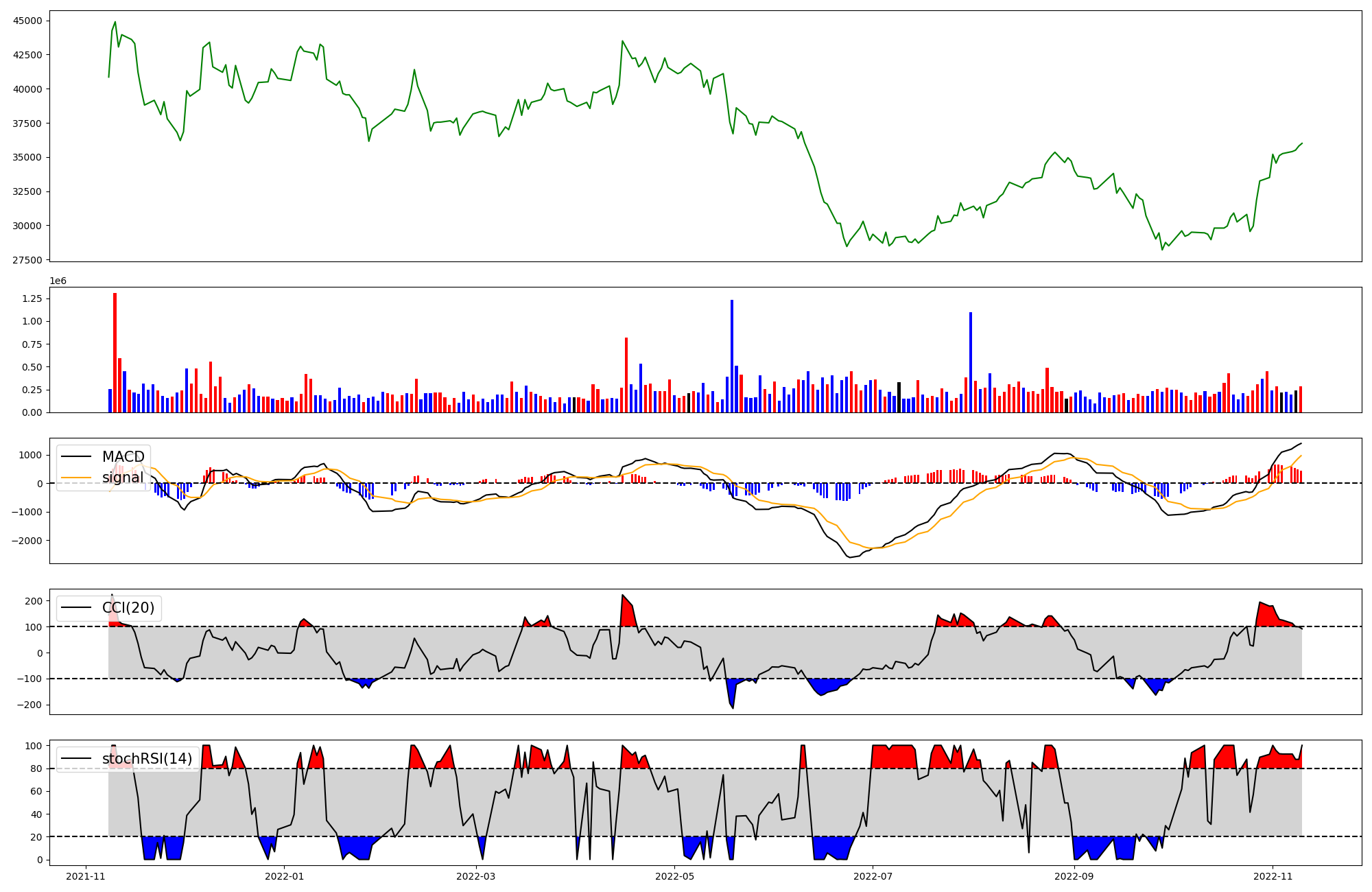Image resolution: width=1372 pixels, height=892 pixels.
Task: Click the CCI(20) legend label
Action: 128,608
